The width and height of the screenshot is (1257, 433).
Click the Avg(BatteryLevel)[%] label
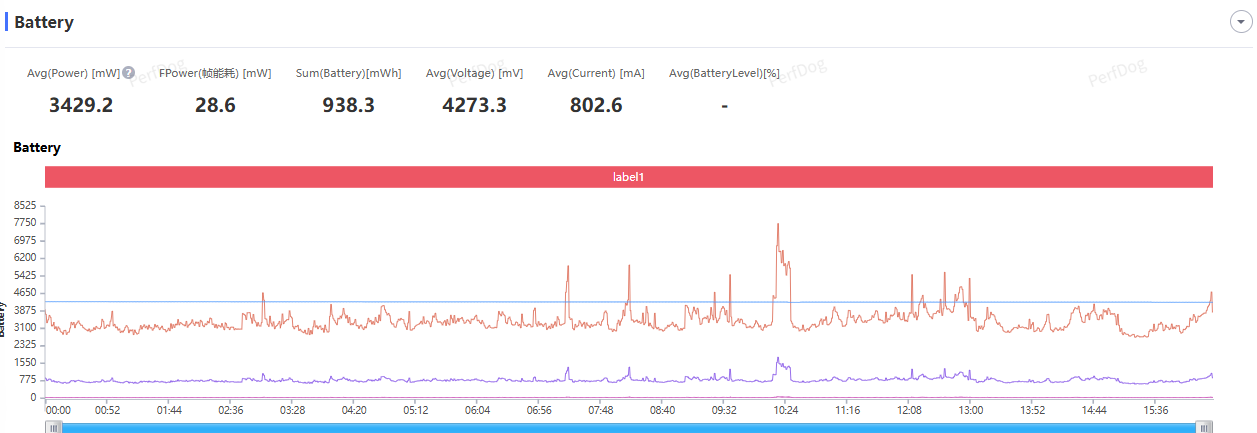coord(724,73)
